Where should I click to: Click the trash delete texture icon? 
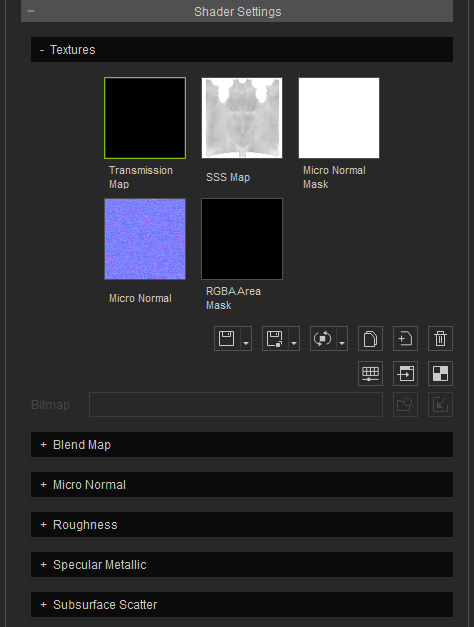440,339
